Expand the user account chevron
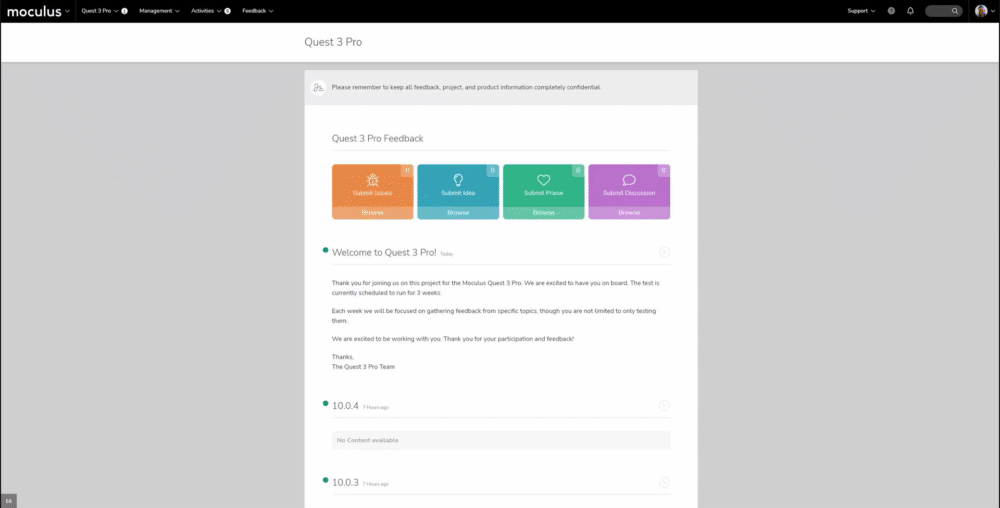1000x508 pixels. pos(992,11)
